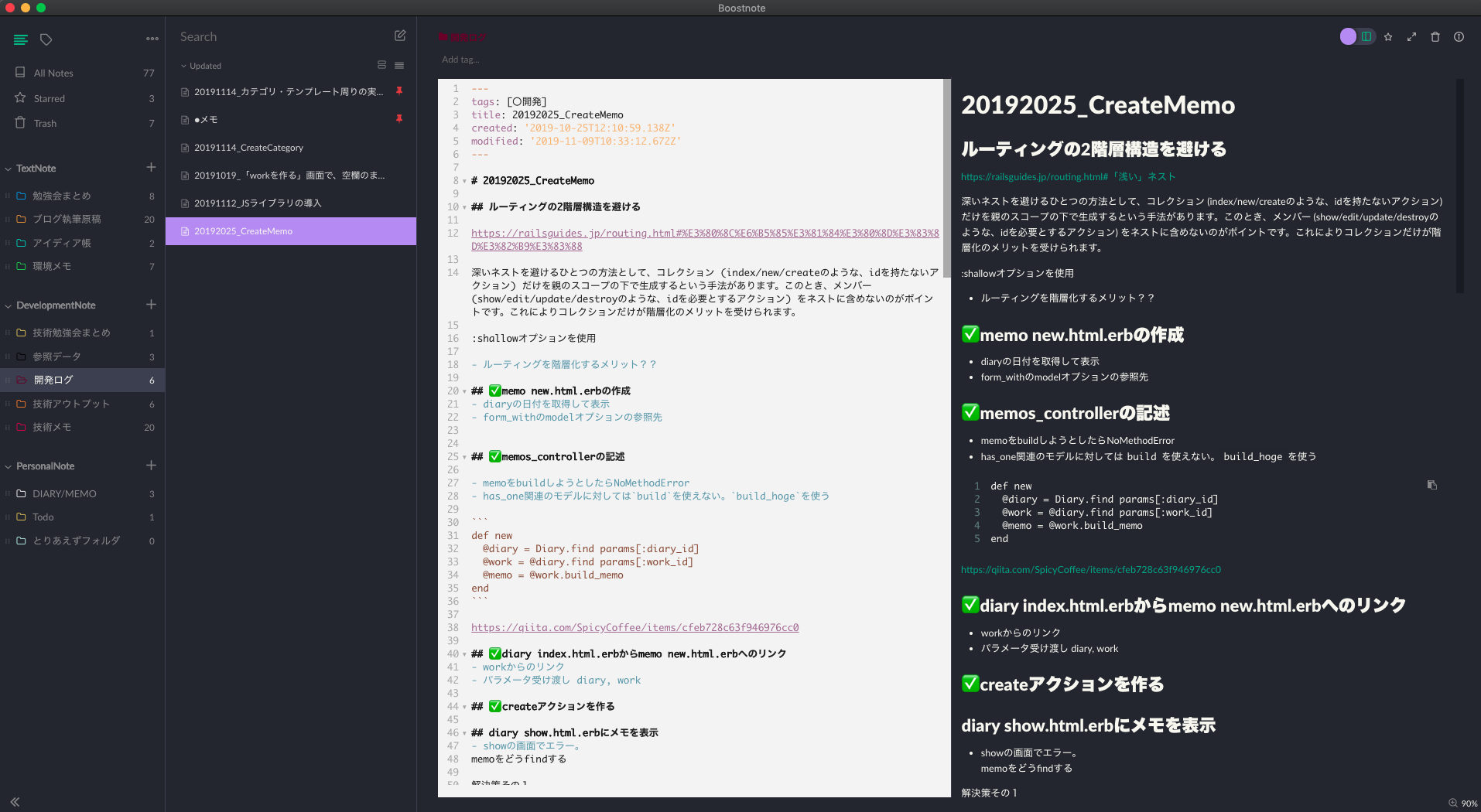The height and width of the screenshot is (812, 1481).
Task: Open the railsguides.jp routing guide link
Action: coord(1067,176)
